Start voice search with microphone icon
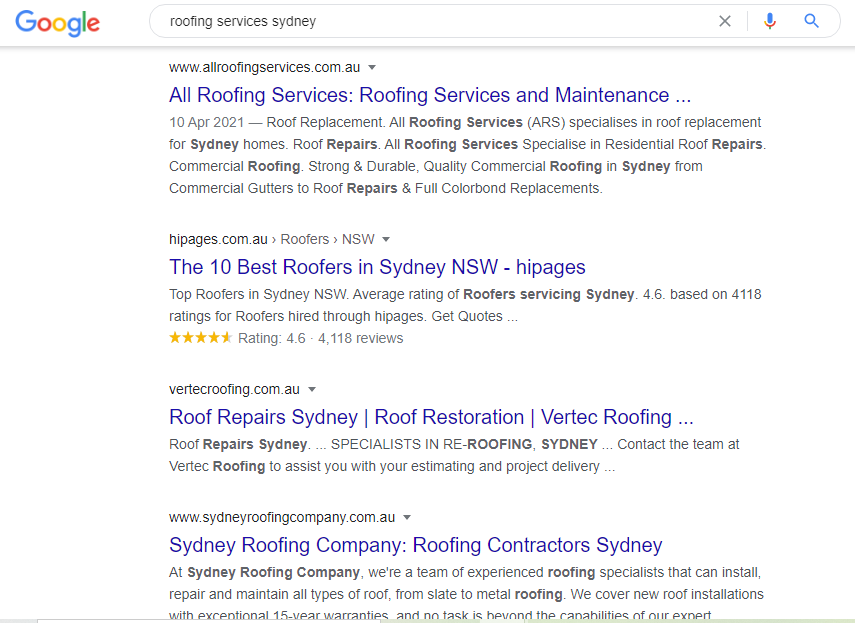Screen dimensions: 855x623 coord(769,21)
